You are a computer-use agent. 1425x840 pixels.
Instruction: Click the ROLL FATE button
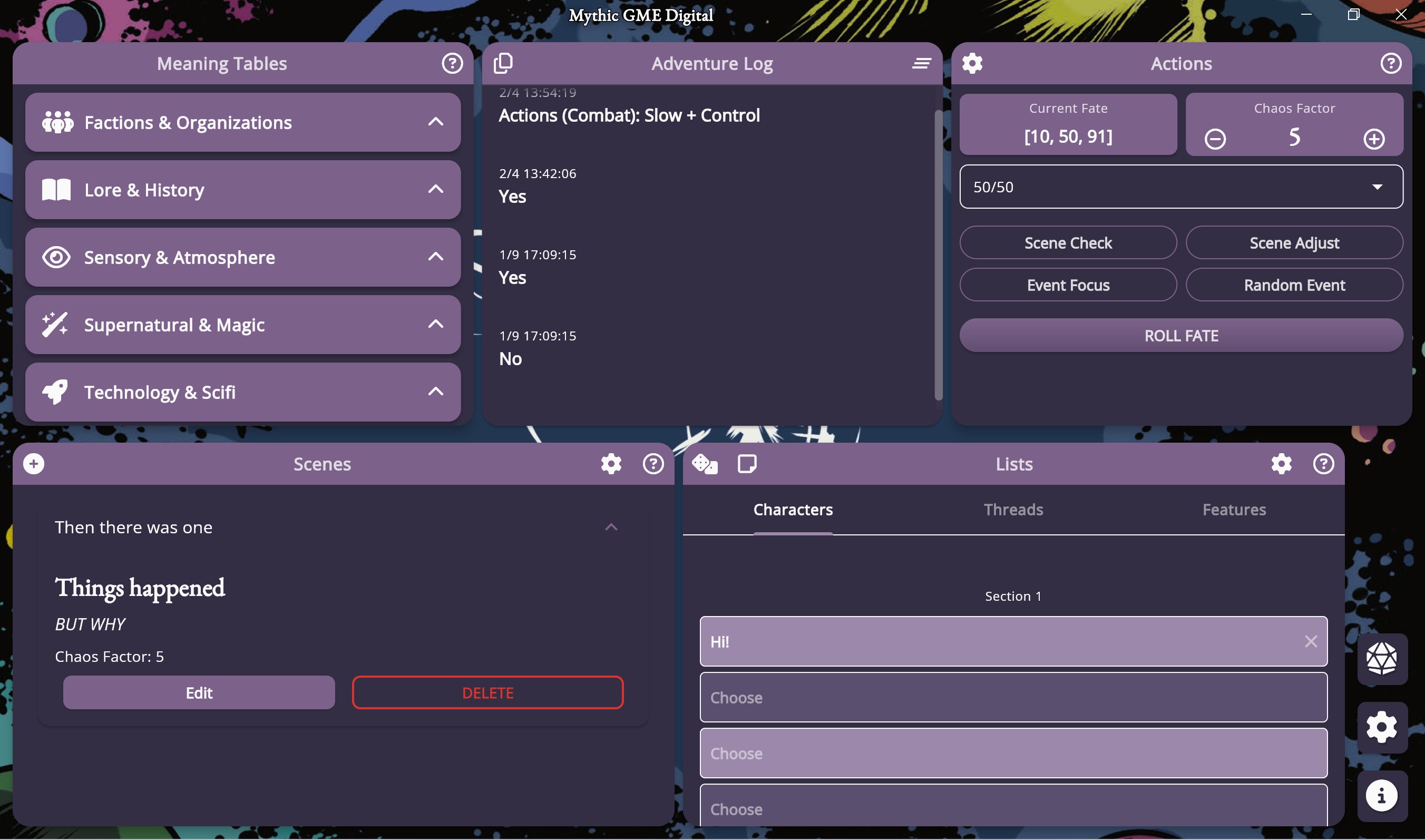point(1180,335)
